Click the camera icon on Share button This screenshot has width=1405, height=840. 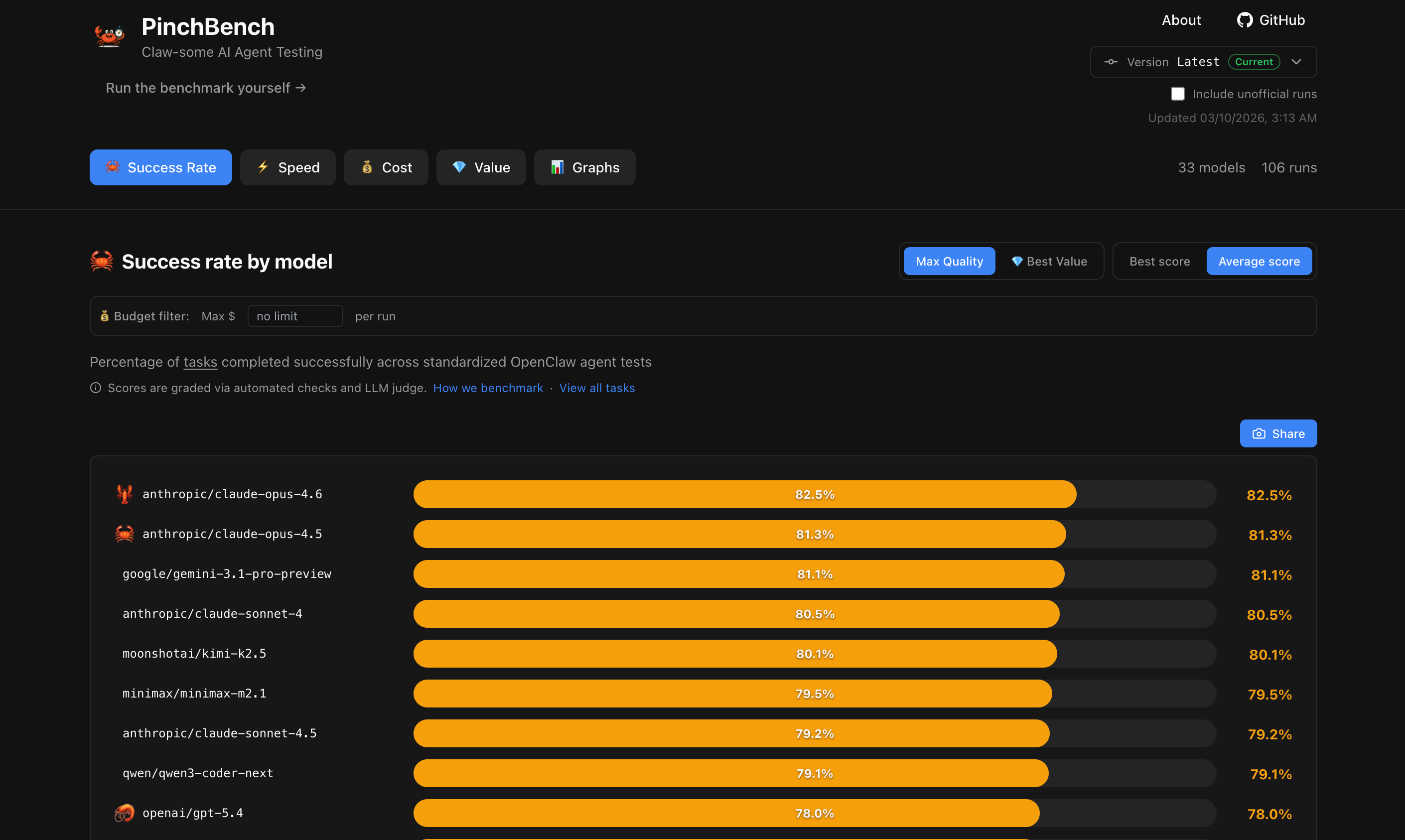1259,433
